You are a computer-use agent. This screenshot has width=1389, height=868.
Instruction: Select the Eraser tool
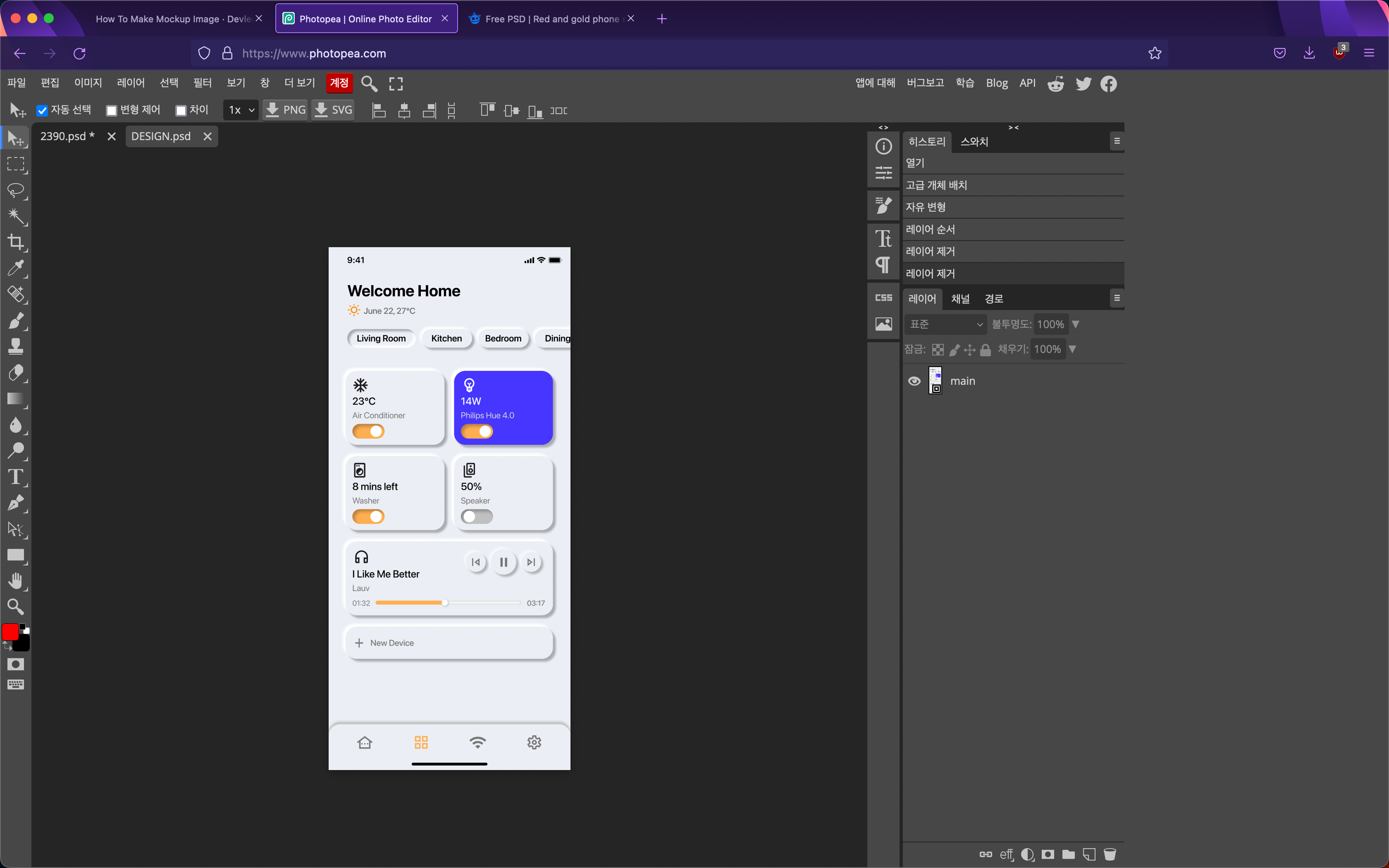[15, 372]
